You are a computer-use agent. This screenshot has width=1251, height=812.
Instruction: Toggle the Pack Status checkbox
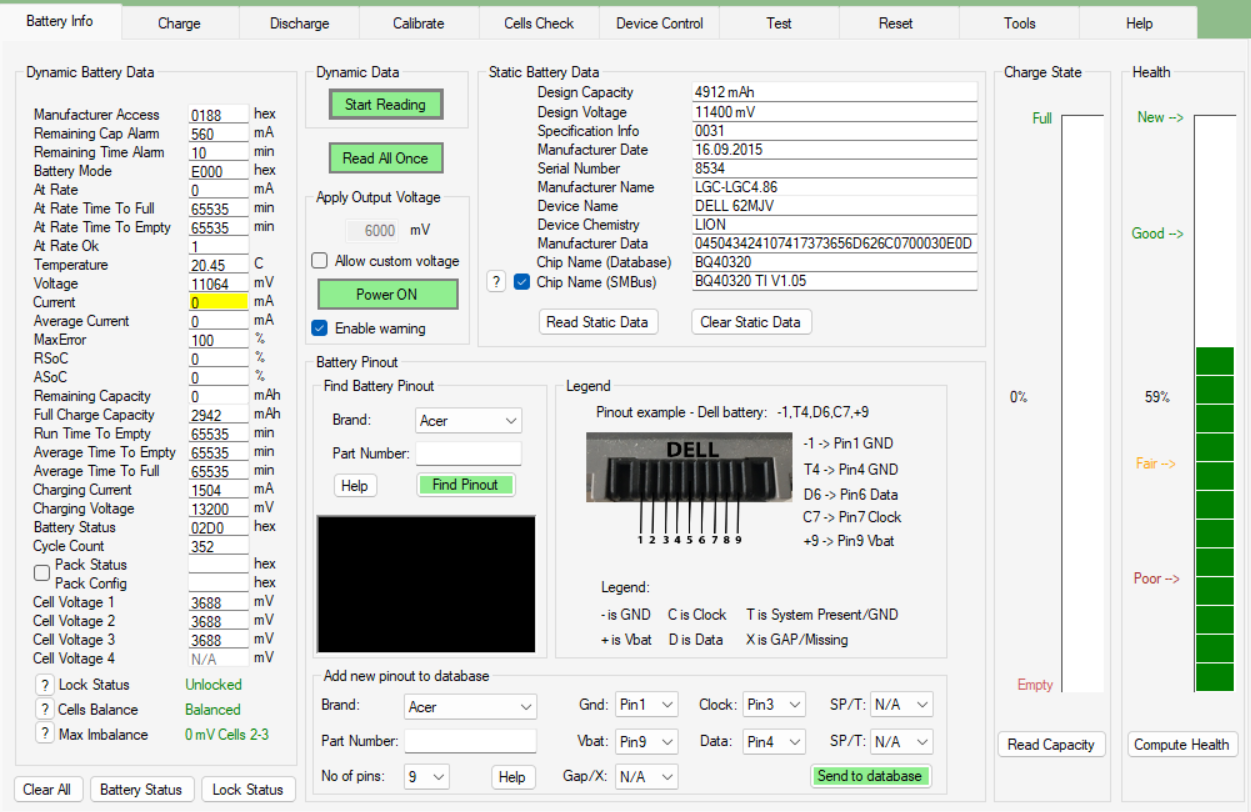pyautogui.click(x=42, y=573)
